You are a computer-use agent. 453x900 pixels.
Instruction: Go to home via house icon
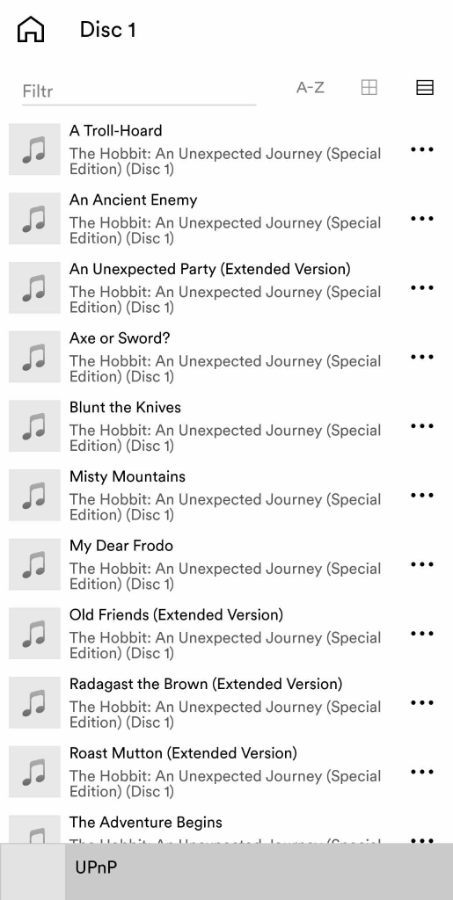[x=31, y=29]
